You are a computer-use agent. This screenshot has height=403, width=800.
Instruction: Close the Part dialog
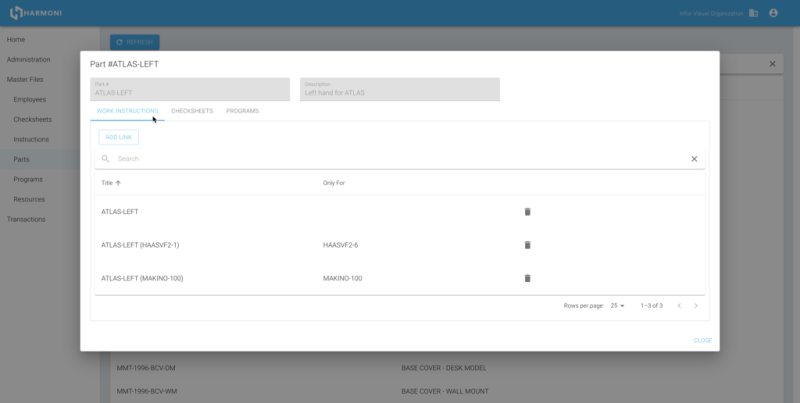(x=702, y=340)
